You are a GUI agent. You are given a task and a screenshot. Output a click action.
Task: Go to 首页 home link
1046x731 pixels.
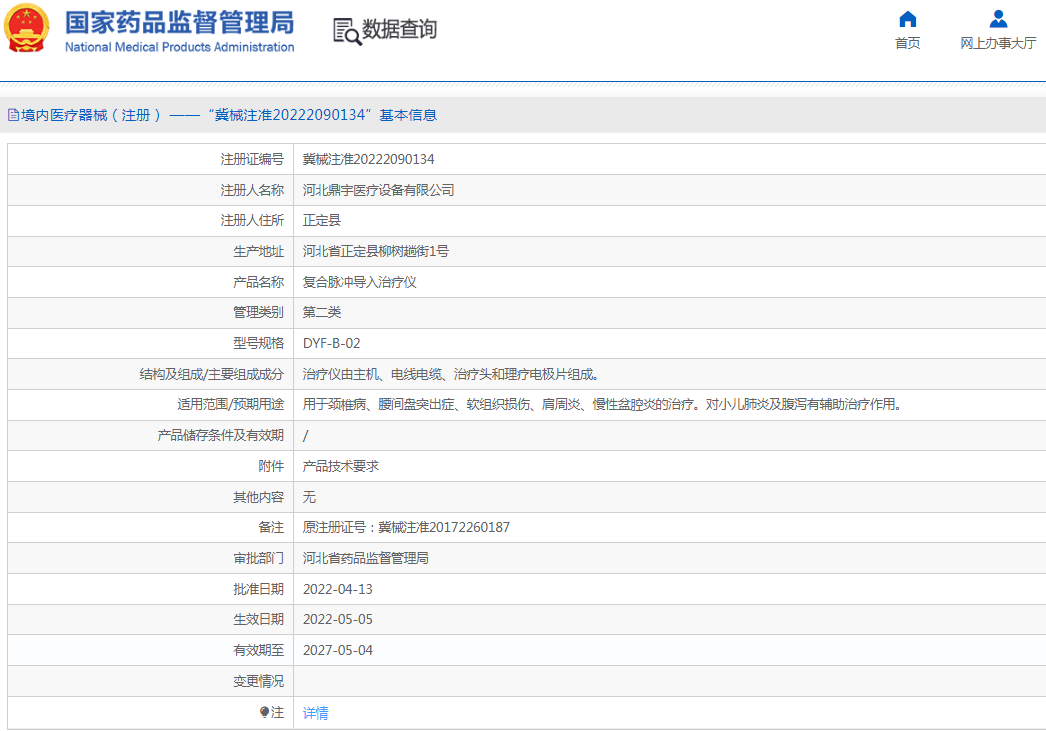coord(907,43)
